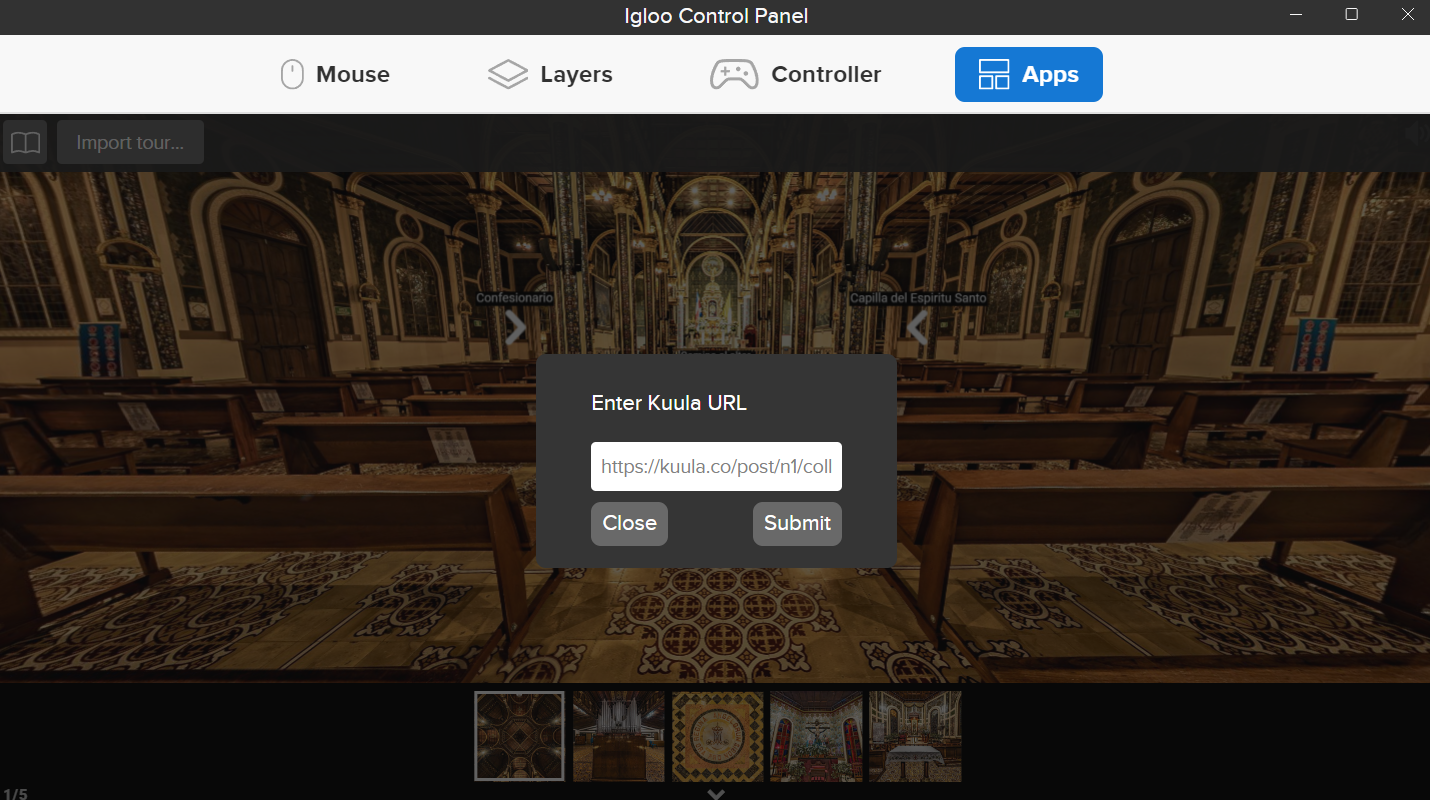Select the pipe organ thumbnail
This screenshot has width=1430, height=800.
tap(618, 736)
